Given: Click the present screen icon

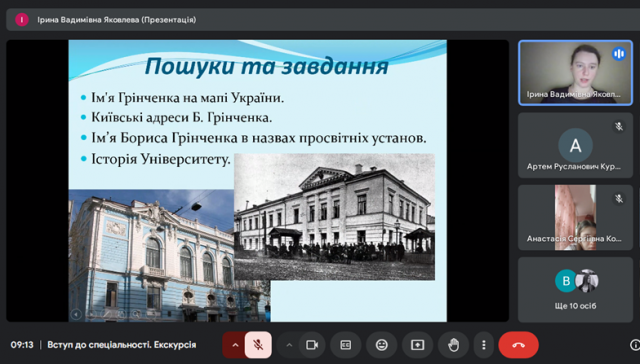Looking at the screenshot, I should [418, 345].
